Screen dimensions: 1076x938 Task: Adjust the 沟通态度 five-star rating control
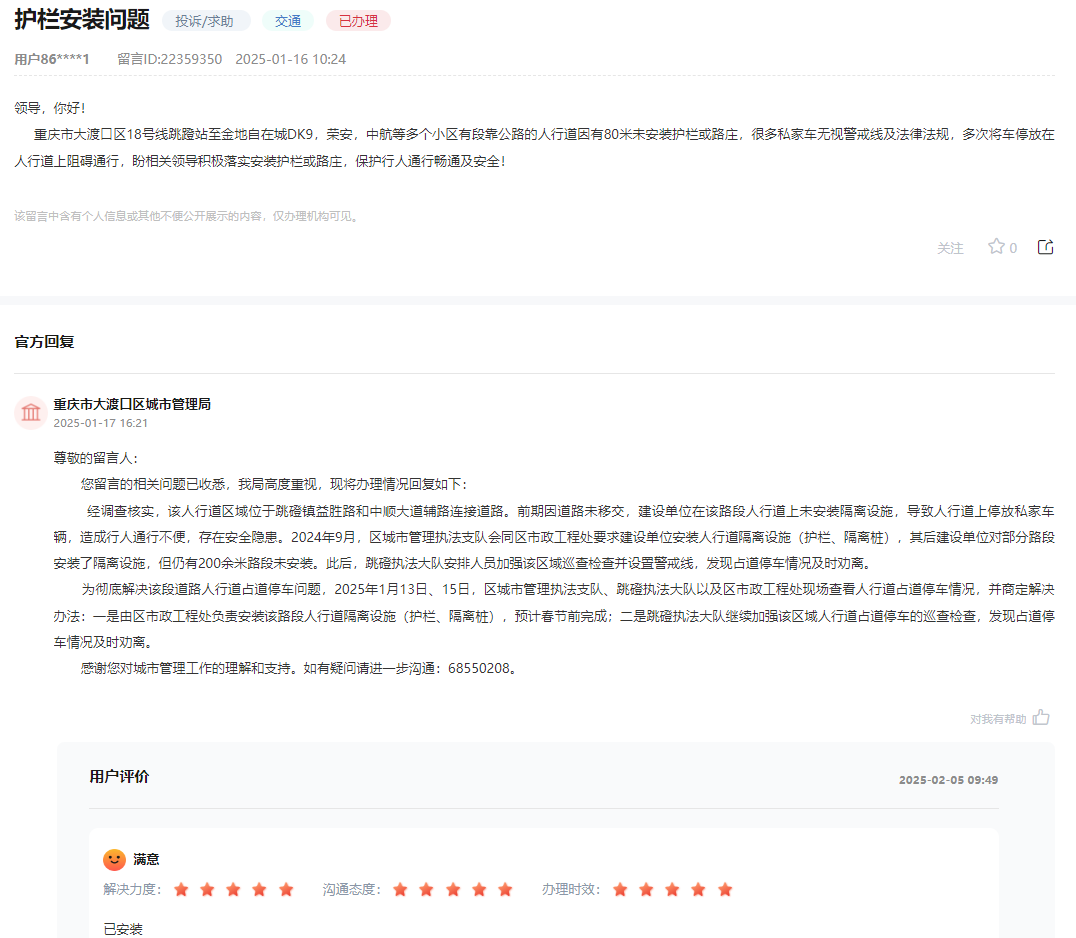[x=453, y=888]
